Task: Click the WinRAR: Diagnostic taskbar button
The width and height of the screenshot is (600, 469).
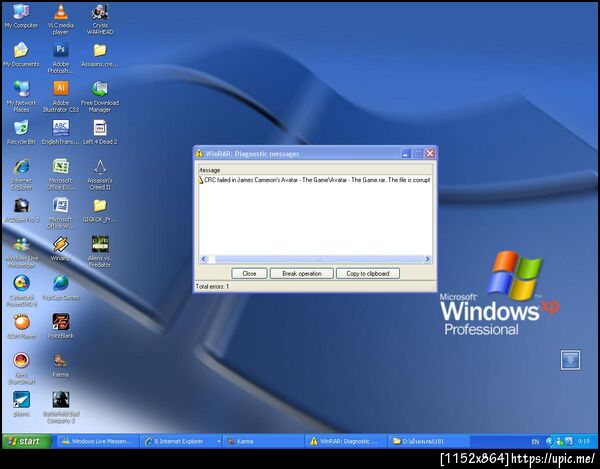Action: point(346,441)
